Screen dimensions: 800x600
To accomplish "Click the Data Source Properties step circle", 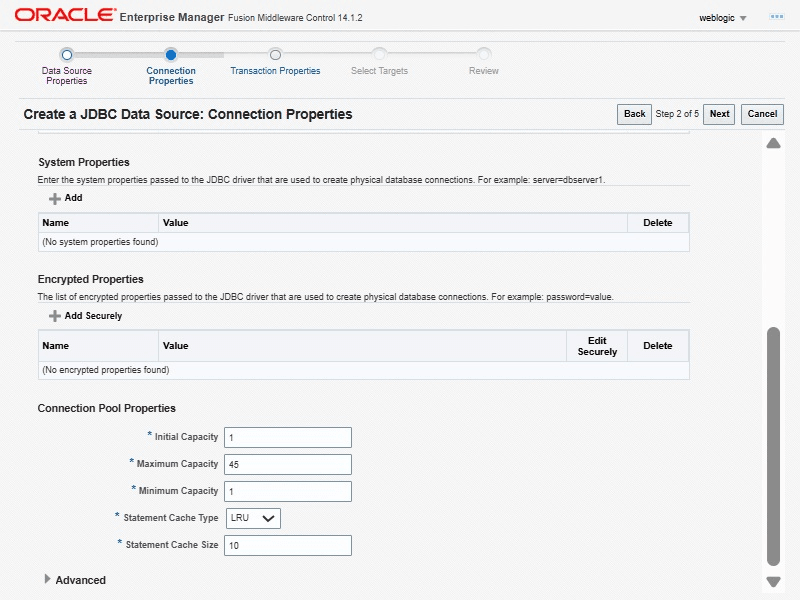I will coord(66,55).
